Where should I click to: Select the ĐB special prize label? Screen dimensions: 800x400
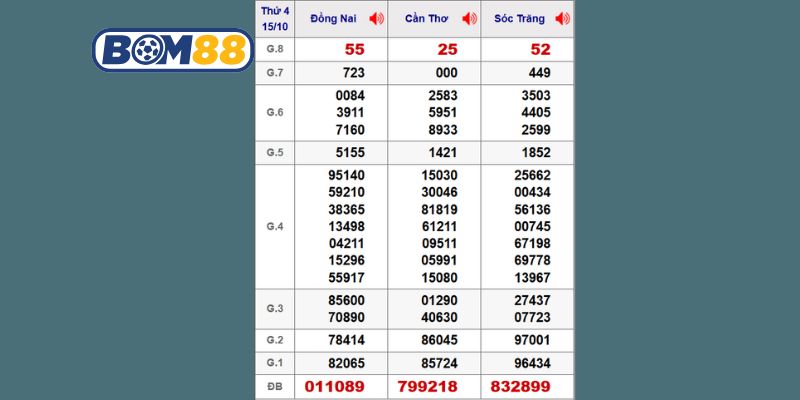(x=275, y=387)
